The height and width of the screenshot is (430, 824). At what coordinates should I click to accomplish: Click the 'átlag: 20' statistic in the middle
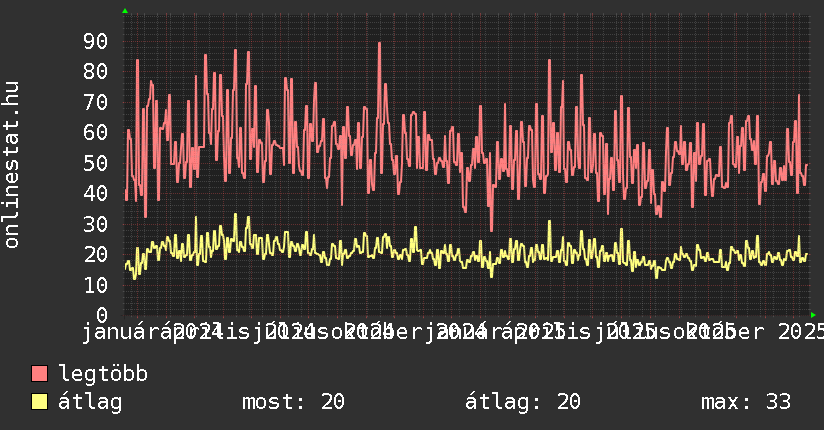click(x=523, y=402)
